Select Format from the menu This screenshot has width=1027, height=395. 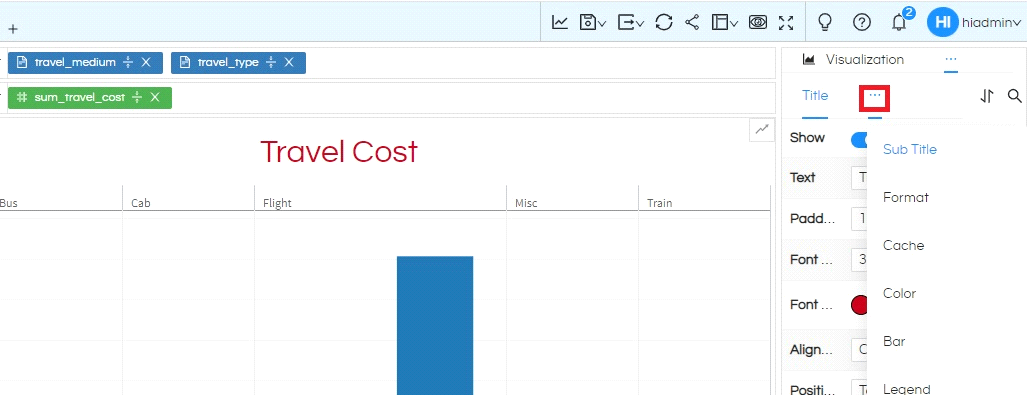[x=906, y=197]
